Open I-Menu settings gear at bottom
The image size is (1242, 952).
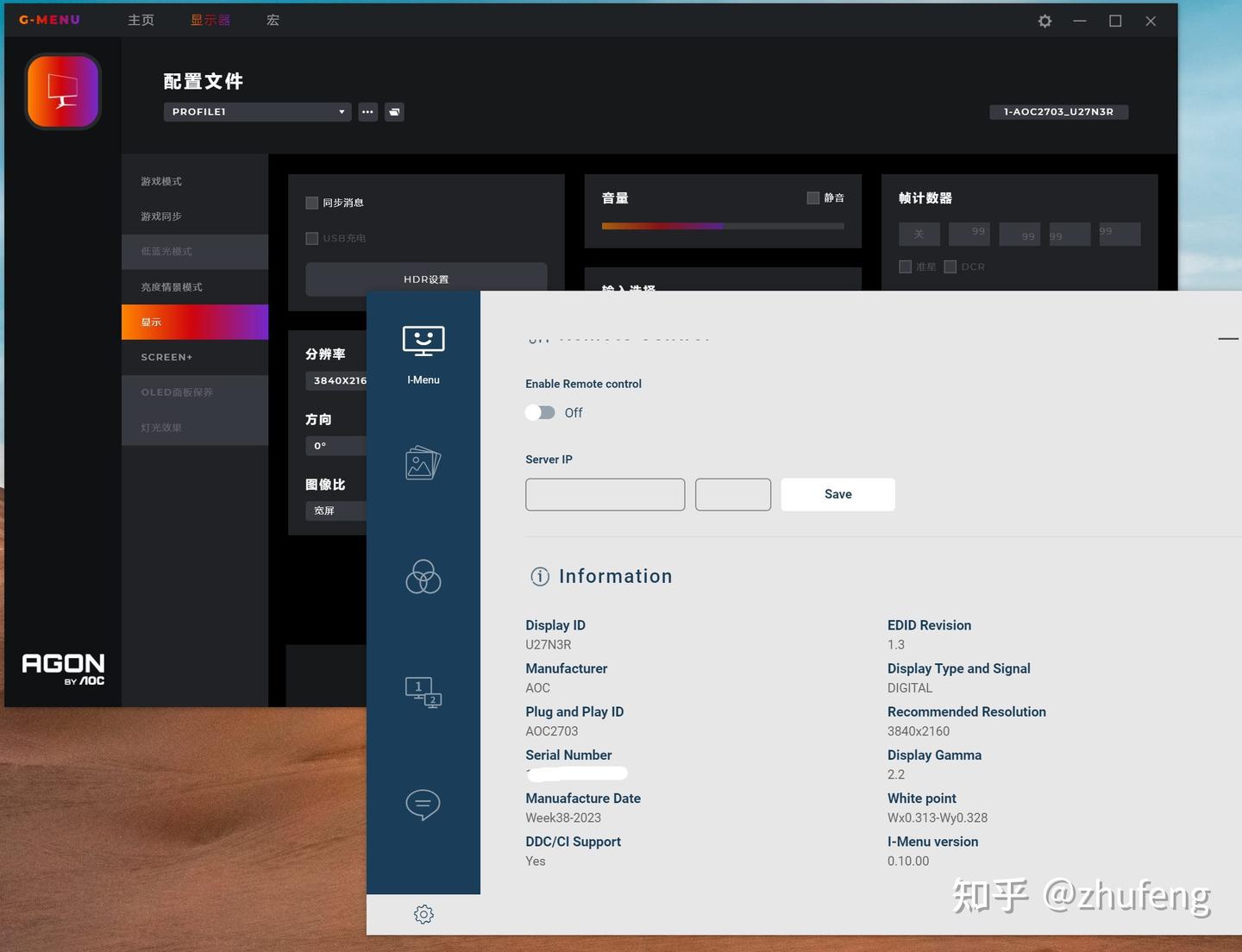[423, 914]
